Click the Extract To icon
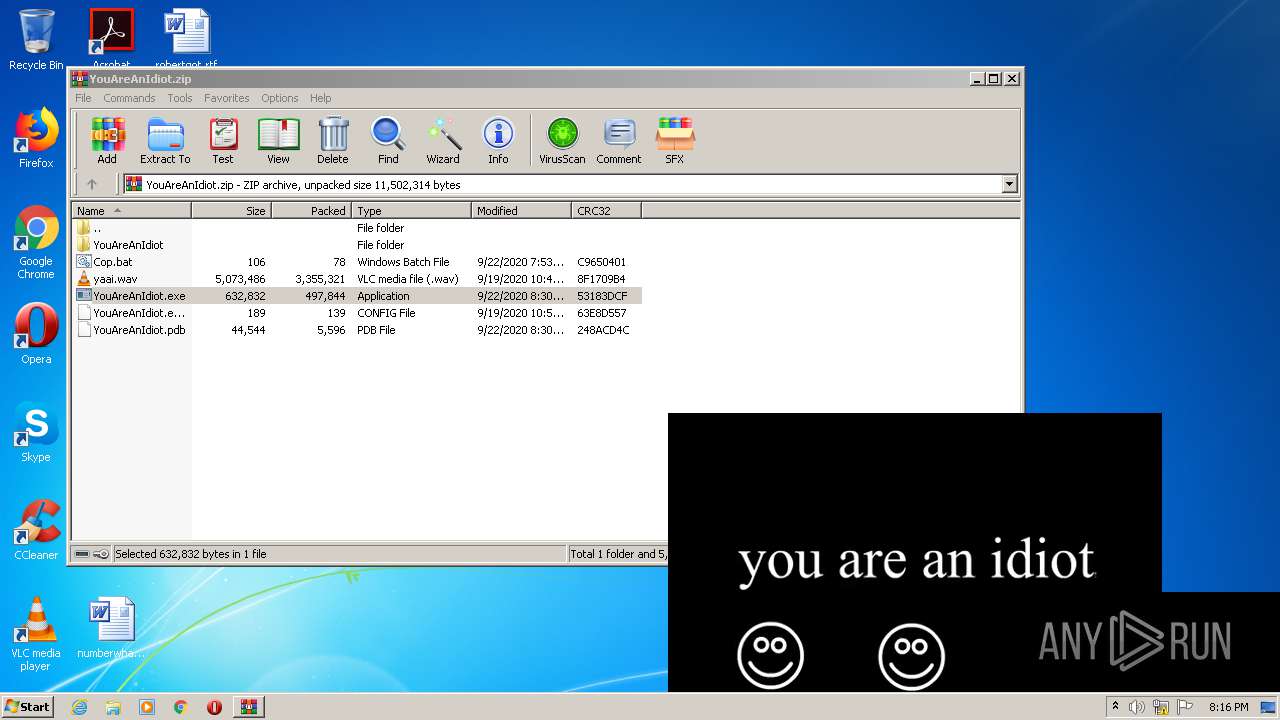Screen dimensions: 1280x720 165,141
